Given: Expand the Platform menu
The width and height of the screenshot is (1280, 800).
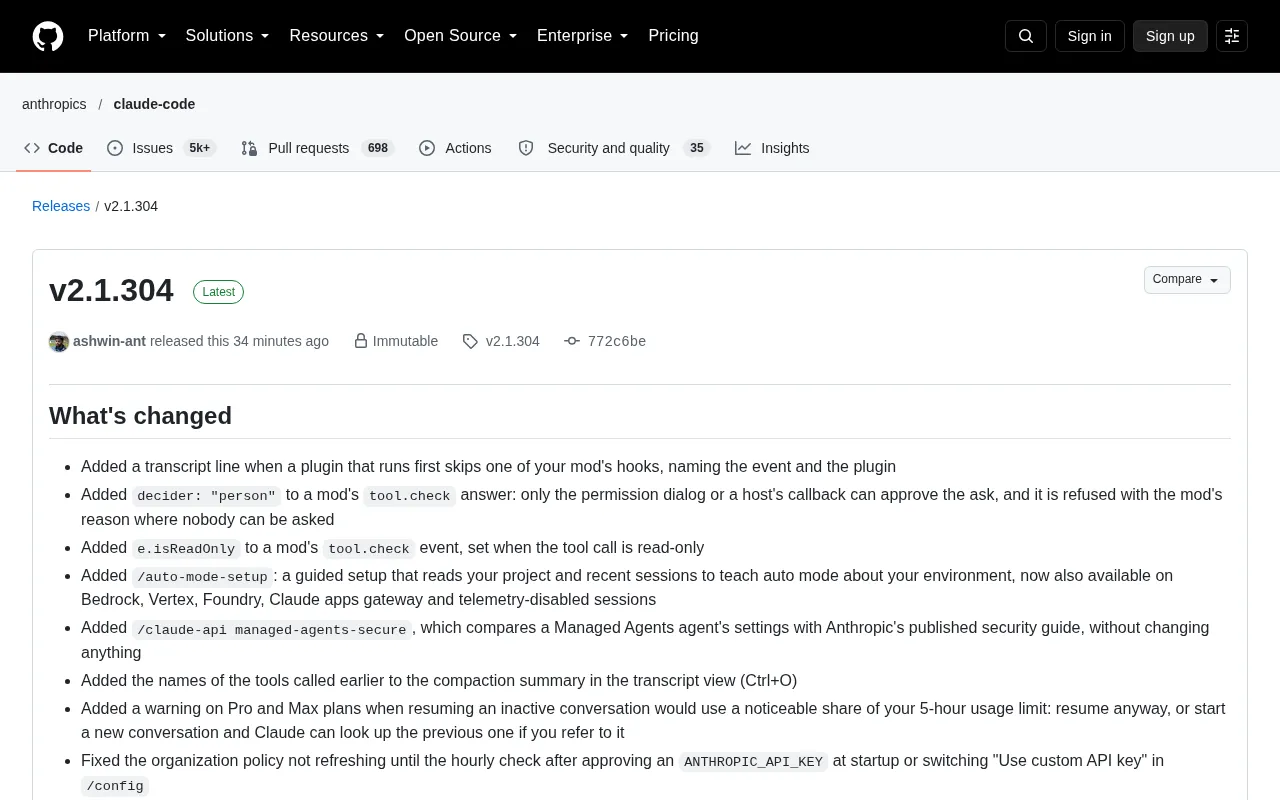Looking at the screenshot, I should (x=127, y=36).
